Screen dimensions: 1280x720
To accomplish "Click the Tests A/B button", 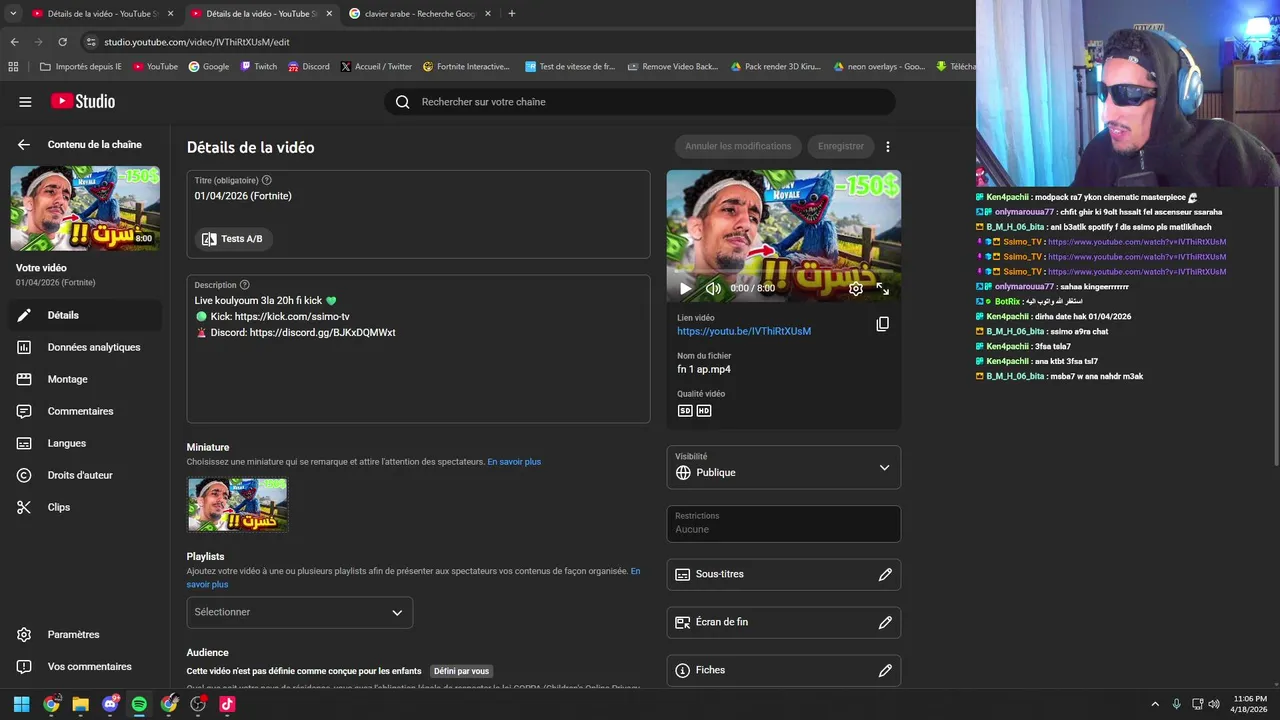I will (x=233, y=239).
